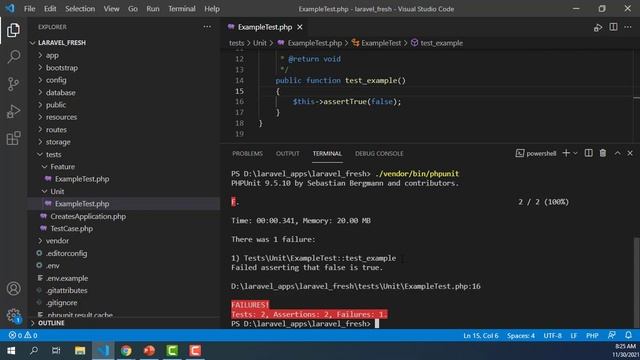Screen dimensions: 640x360
Task: Open notifications bell in status bar
Action: (628, 335)
